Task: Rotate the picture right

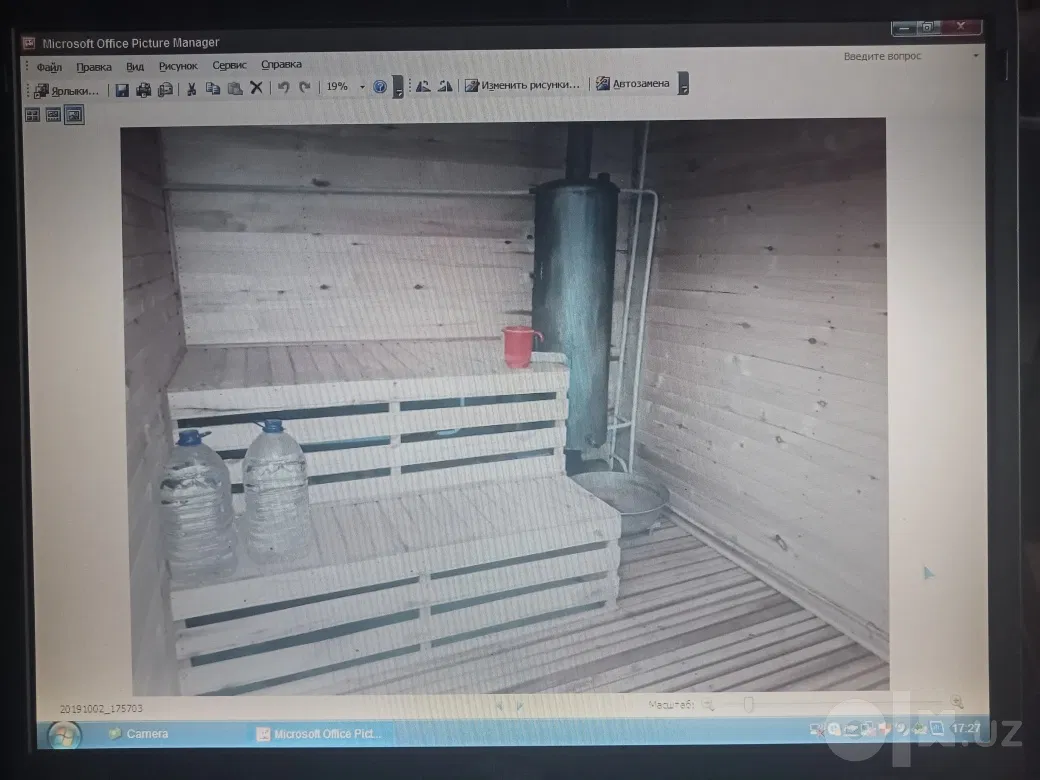Action: pos(445,86)
